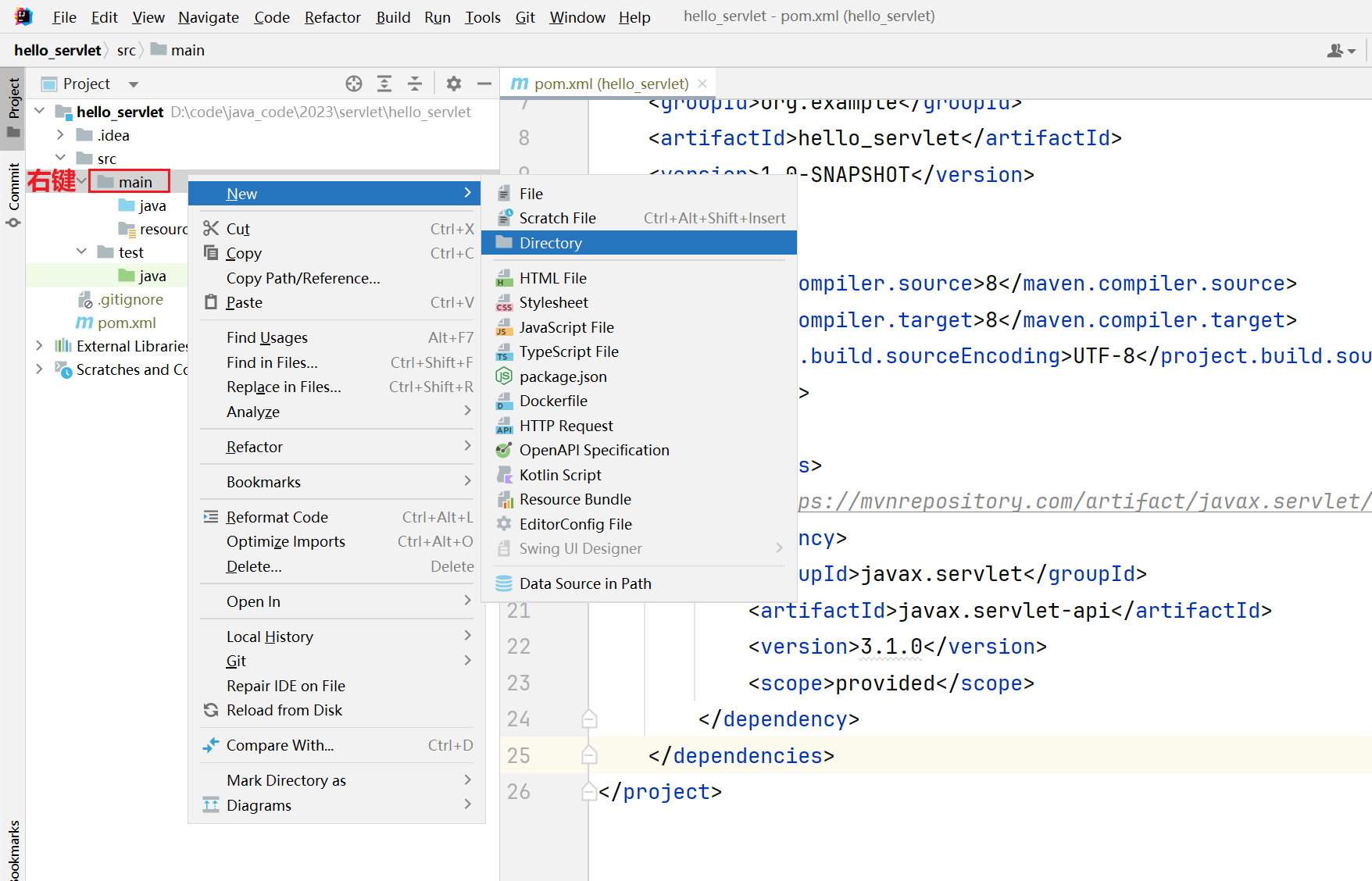Viewport: 1372px width, 881px height.
Task: Click the Resource Bundle icon
Action: [x=504, y=499]
